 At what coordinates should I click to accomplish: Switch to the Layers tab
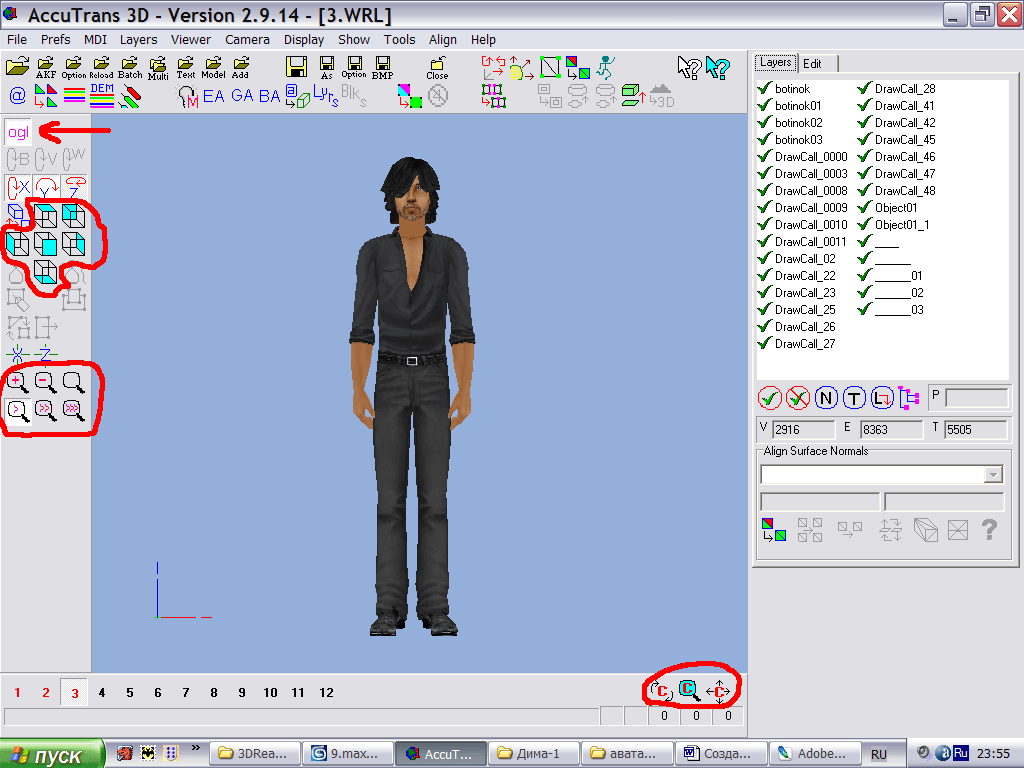(x=776, y=62)
